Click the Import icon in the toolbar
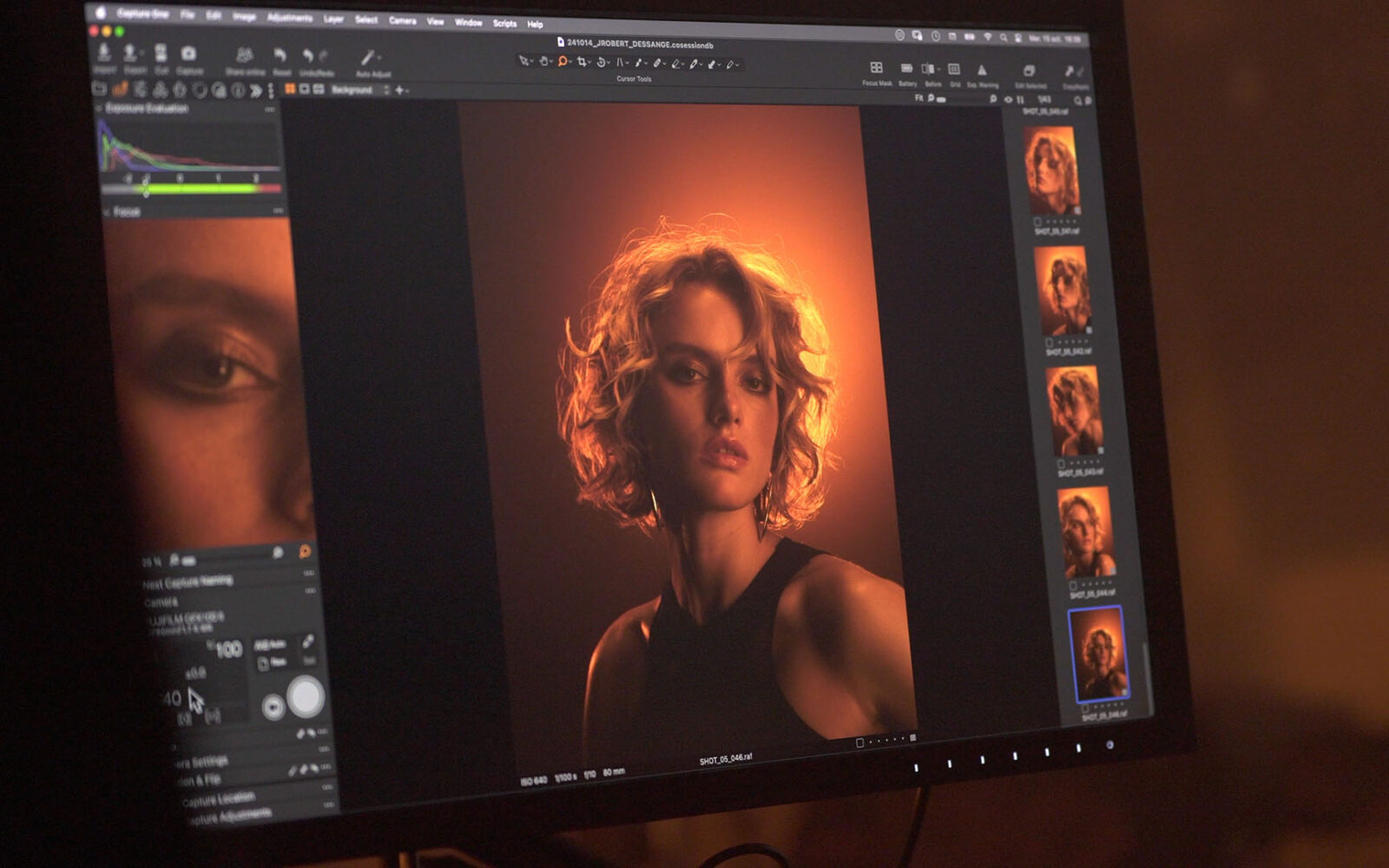This screenshot has height=868, width=1389. coord(104,54)
